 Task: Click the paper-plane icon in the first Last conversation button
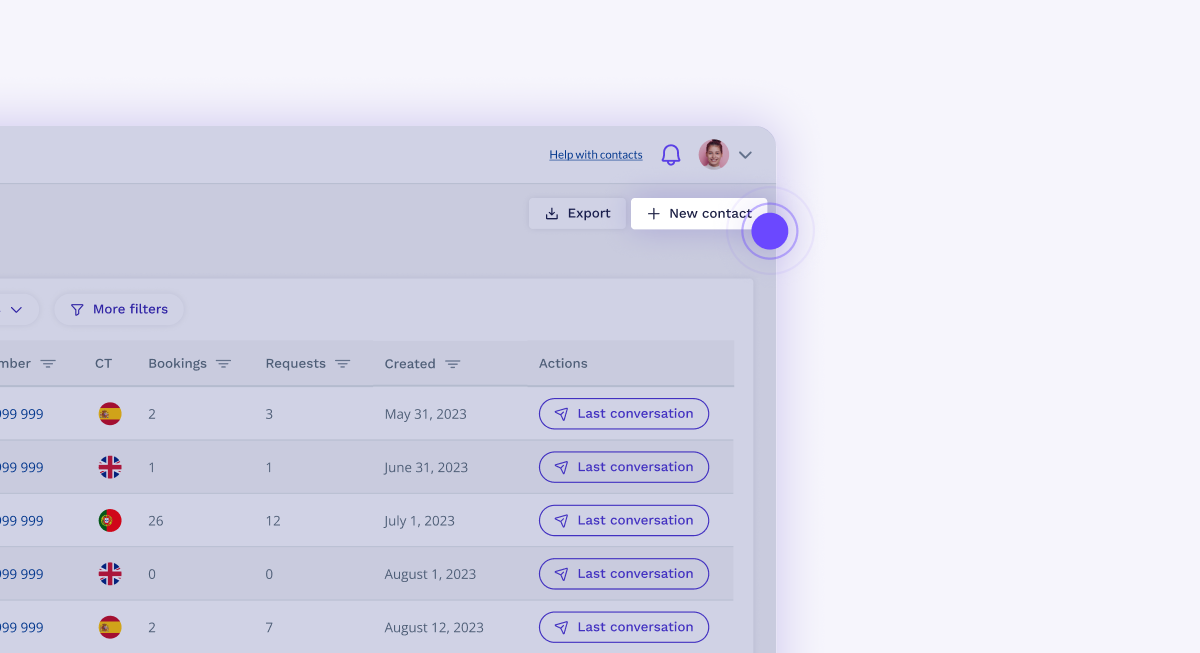[x=561, y=413]
